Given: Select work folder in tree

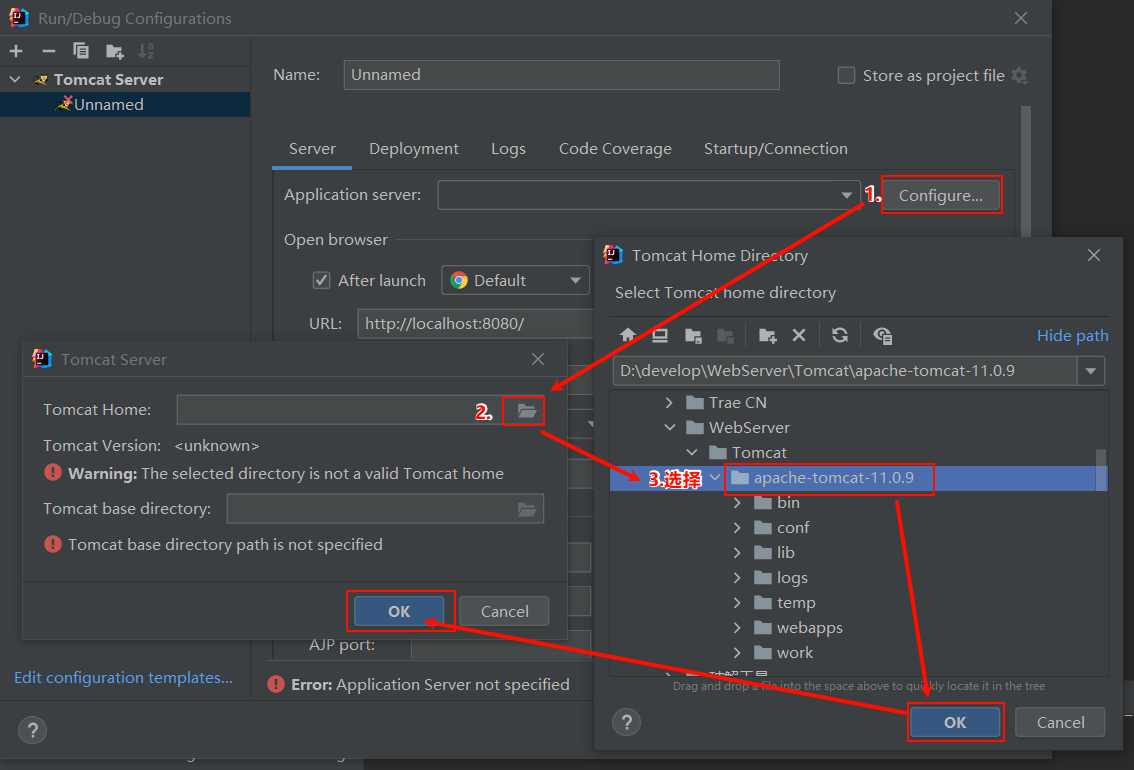Looking at the screenshot, I should (x=795, y=653).
